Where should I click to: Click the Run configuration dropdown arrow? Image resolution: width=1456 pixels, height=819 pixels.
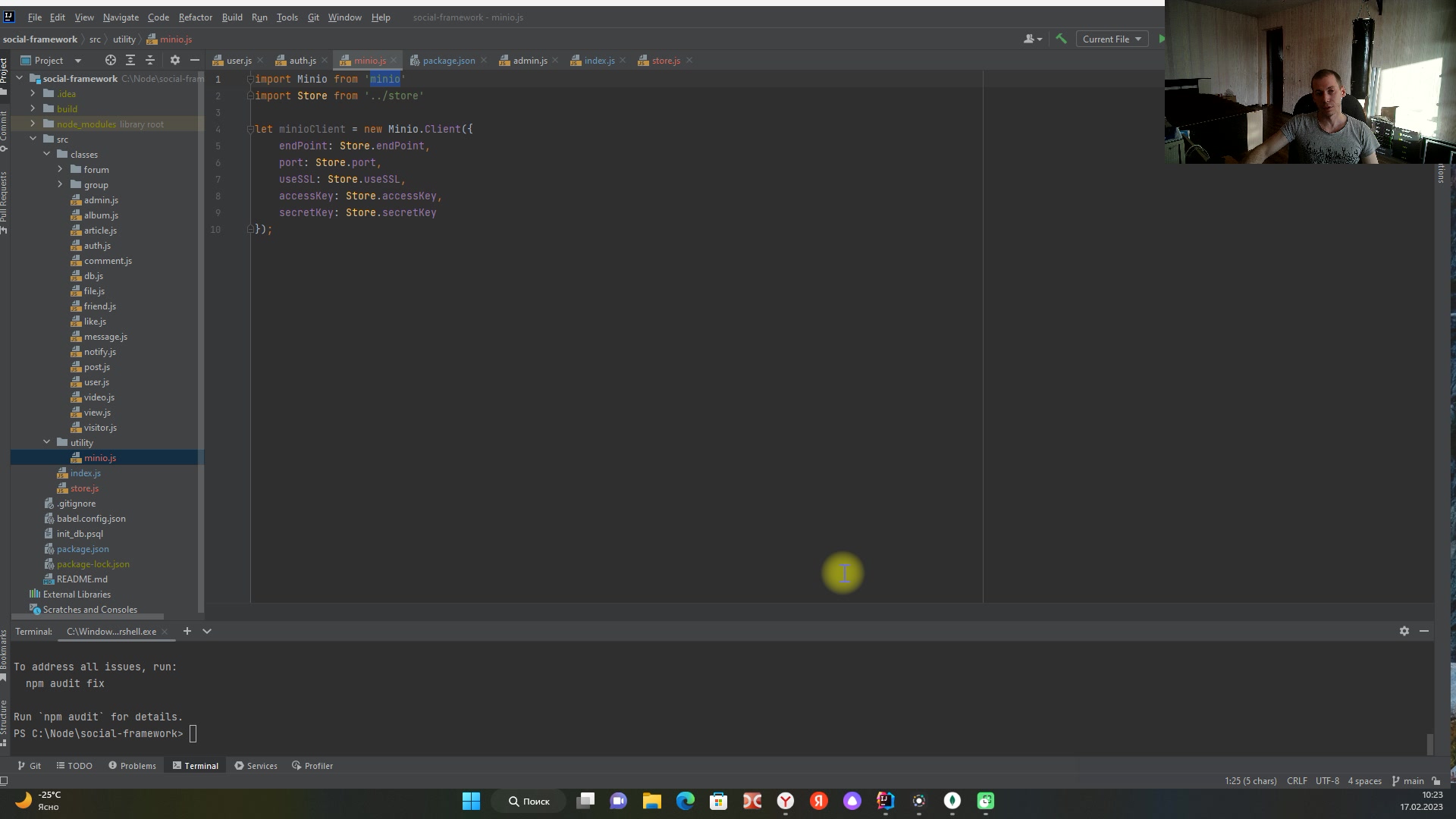coord(1140,39)
